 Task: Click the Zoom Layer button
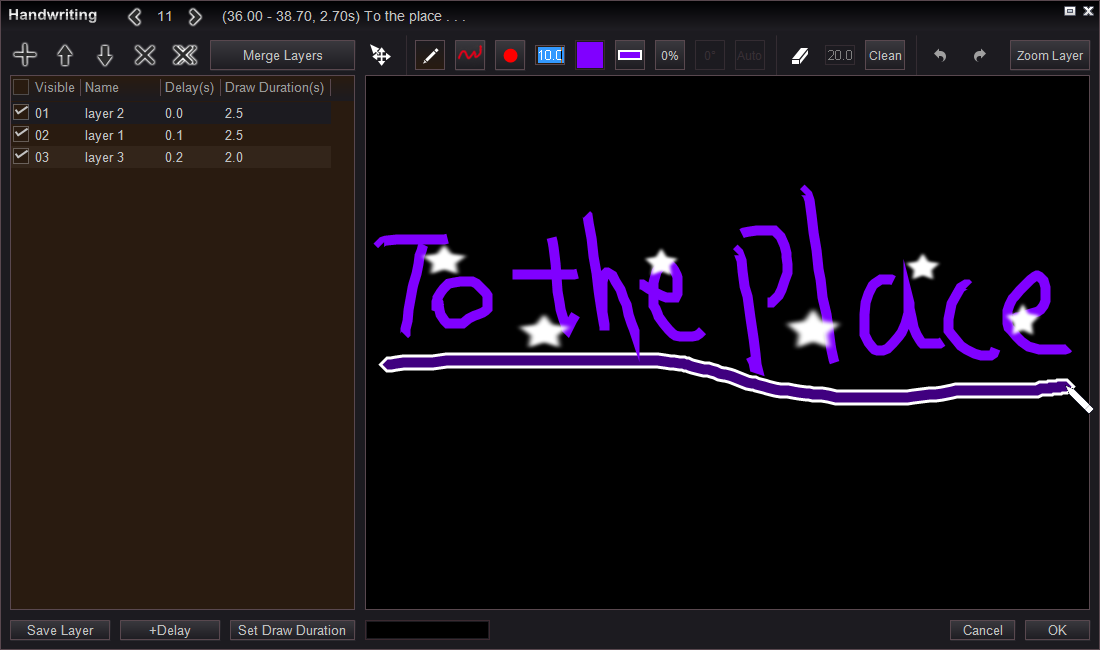(1049, 55)
